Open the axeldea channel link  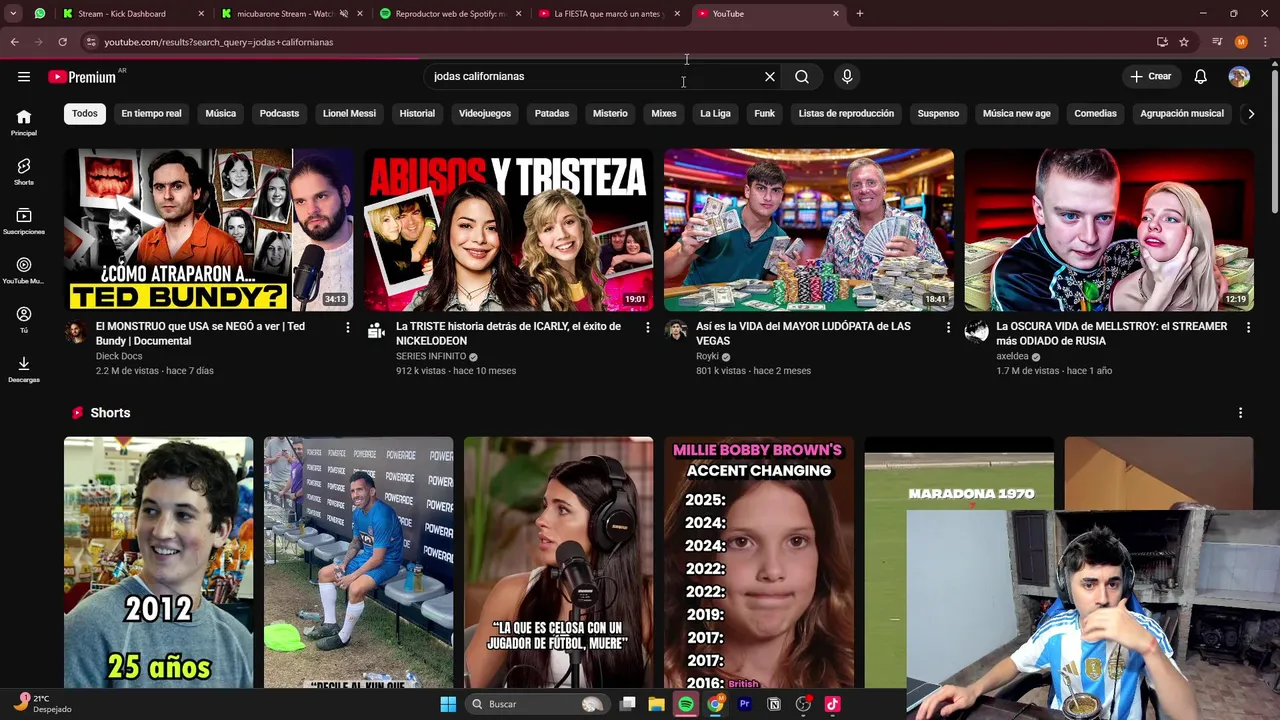pos(1012,356)
